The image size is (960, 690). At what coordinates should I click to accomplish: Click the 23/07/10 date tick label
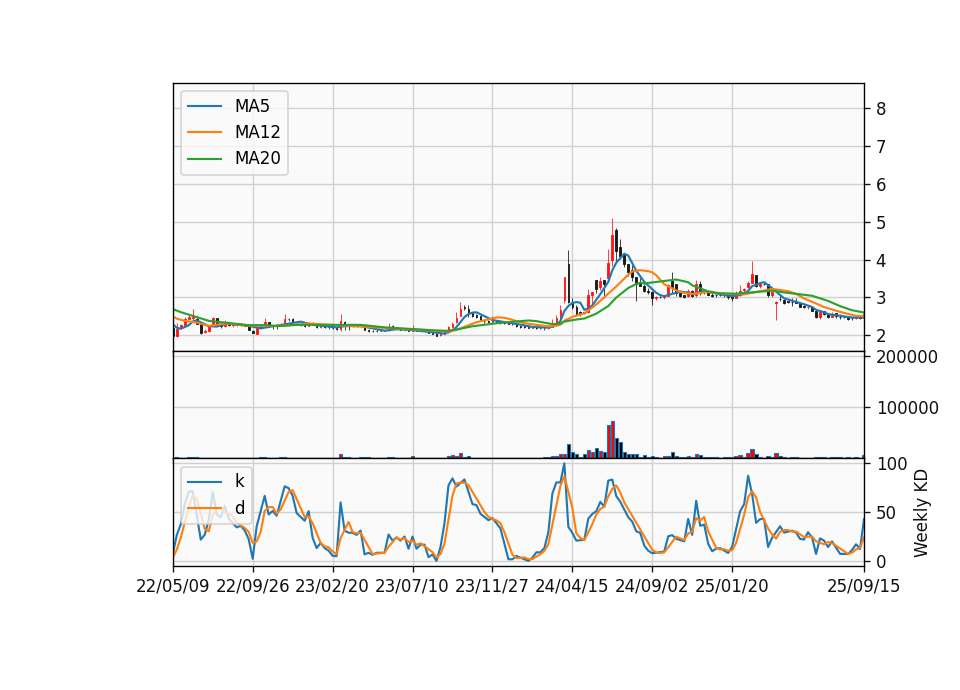coord(412,586)
